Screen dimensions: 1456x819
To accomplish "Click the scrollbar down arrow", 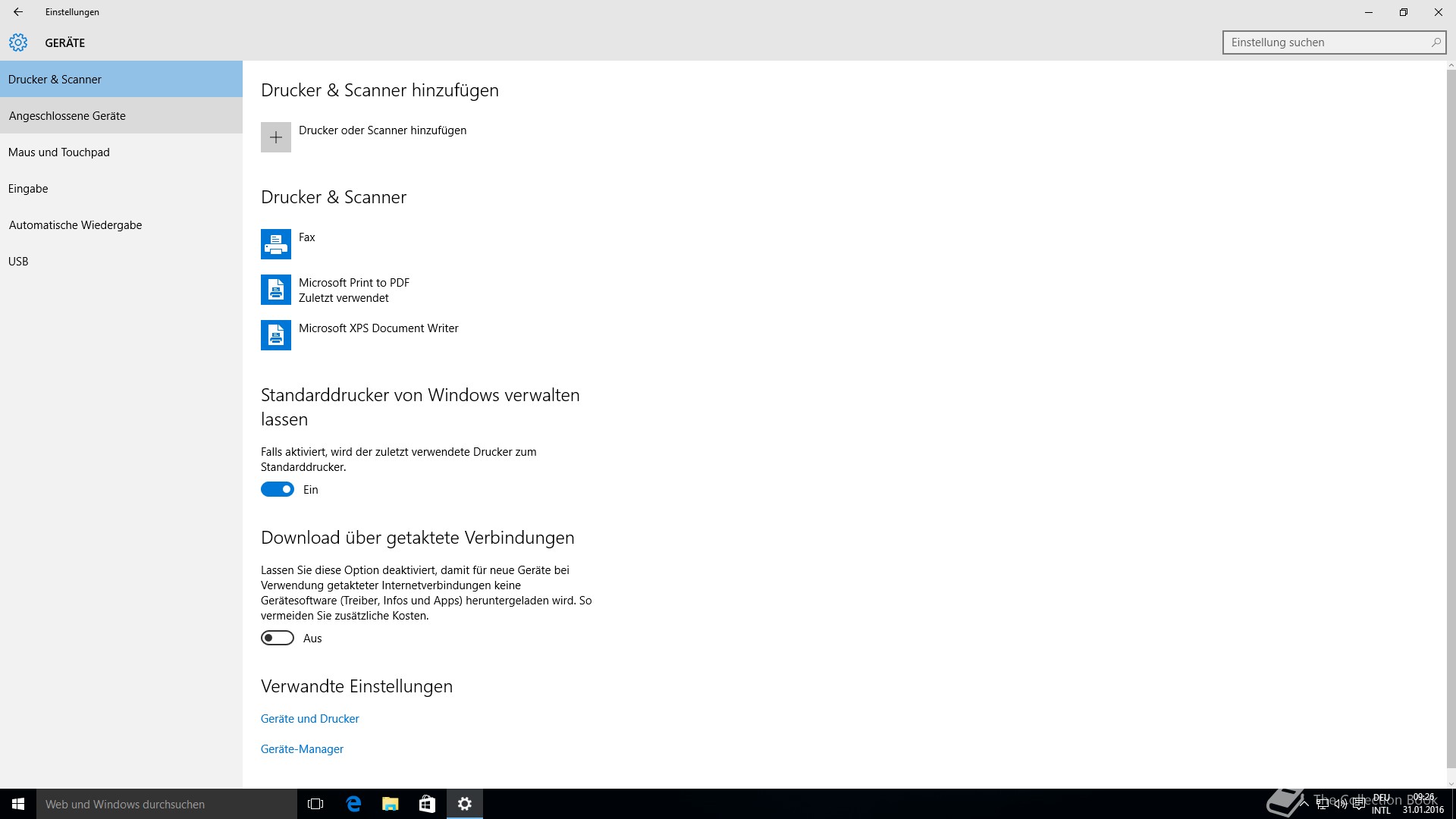I will click(x=1451, y=784).
